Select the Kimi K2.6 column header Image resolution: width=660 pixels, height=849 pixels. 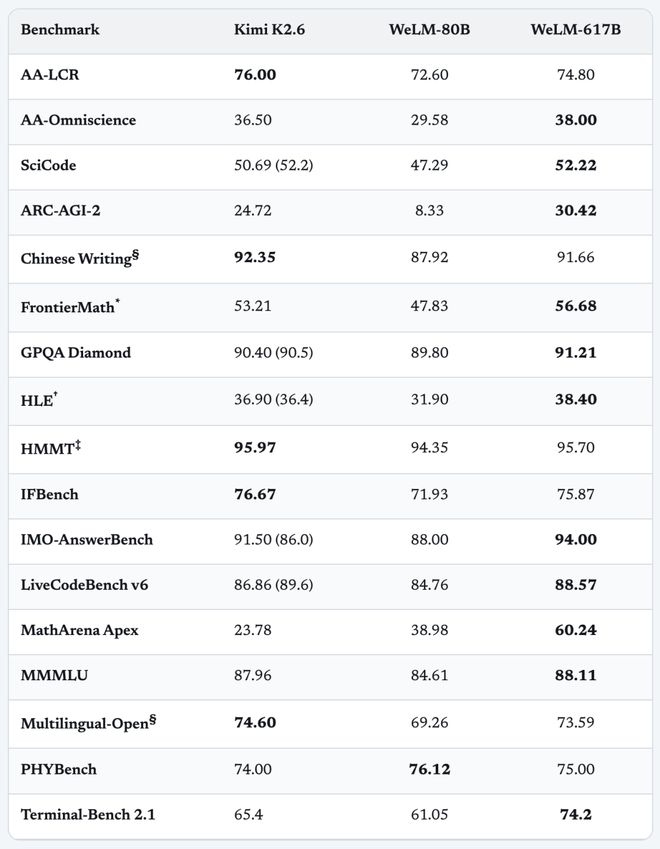269,29
